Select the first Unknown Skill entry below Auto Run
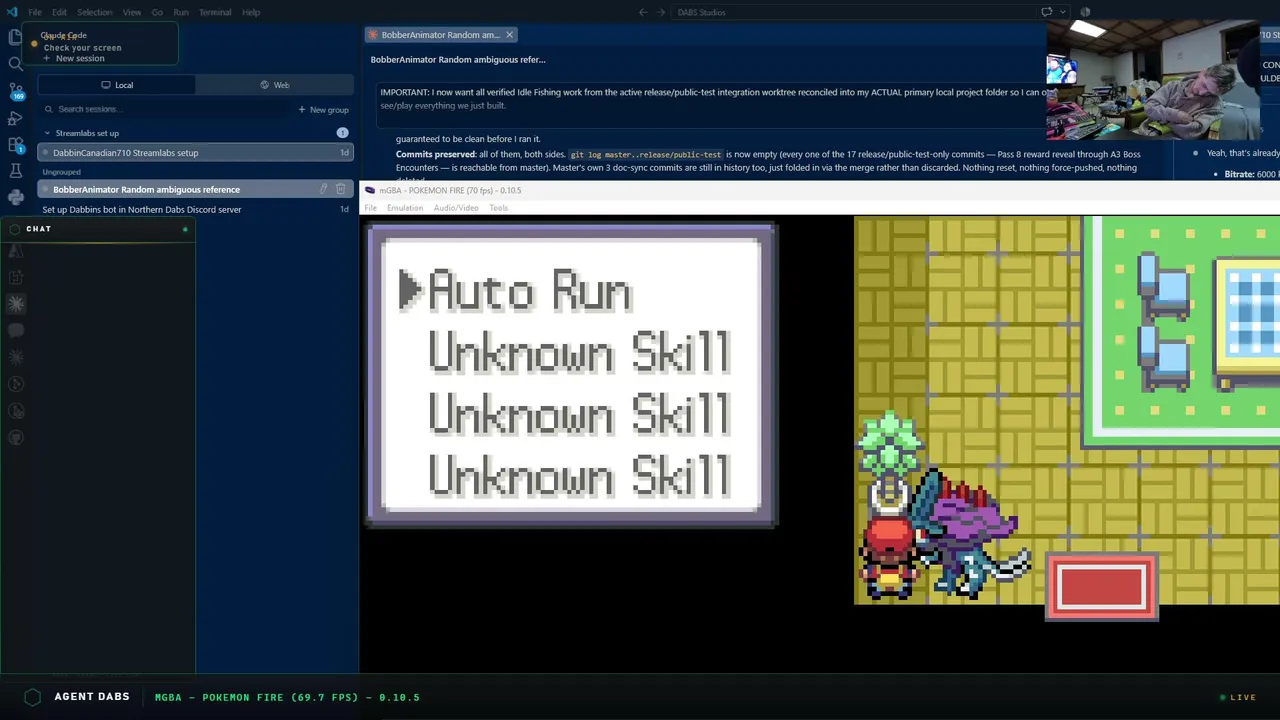Screen dimensions: 1280x720 click(580, 353)
